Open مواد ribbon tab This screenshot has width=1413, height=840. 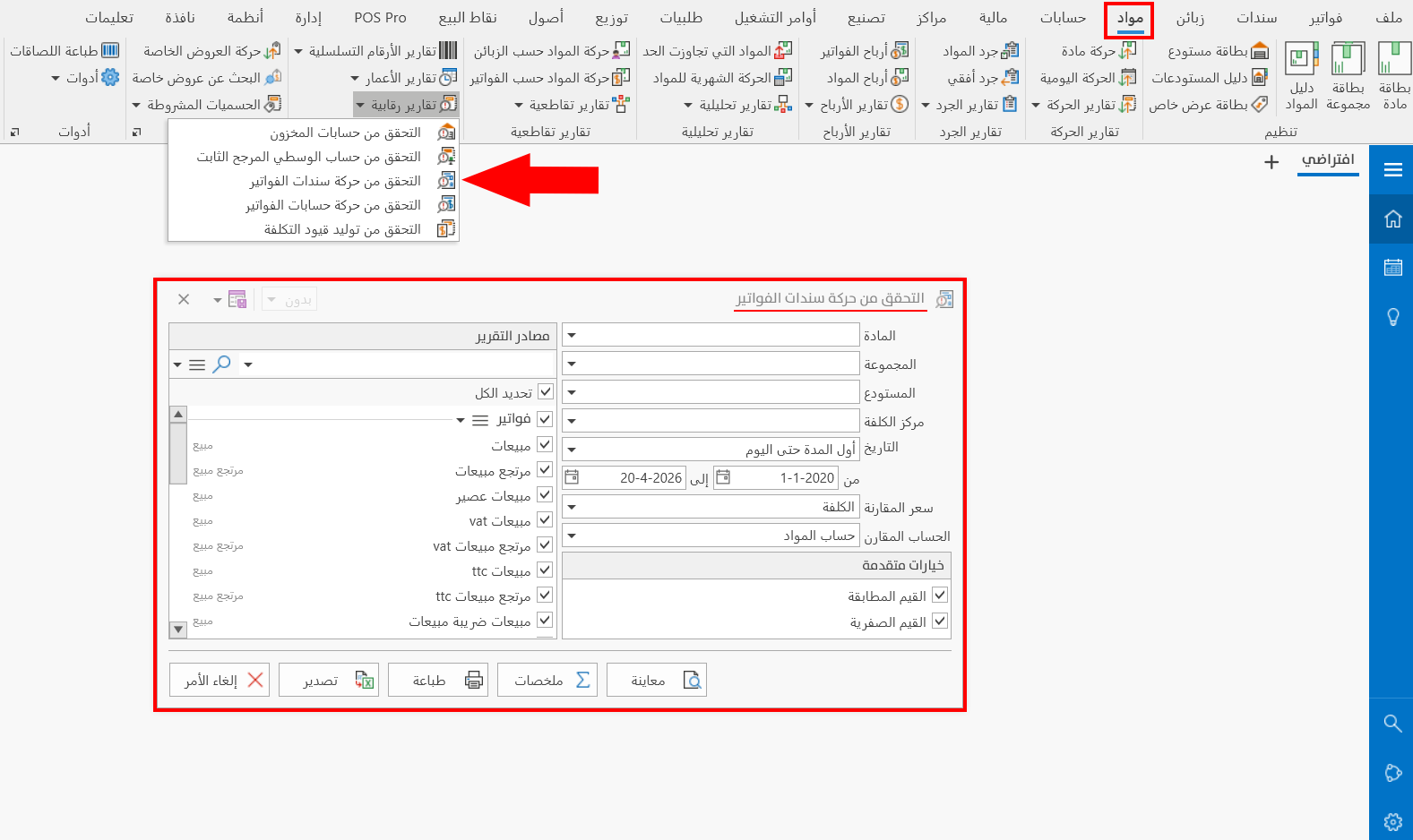click(x=1129, y=18)
